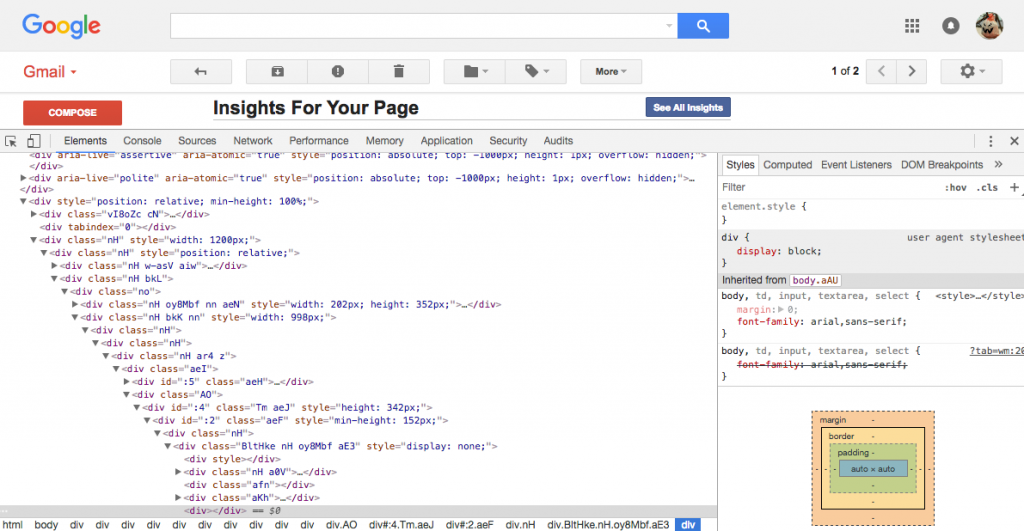The width and height of the screenshot is (1024, 531).
Task: Open the More dropdown in Gmail
Action: point(610,71)
